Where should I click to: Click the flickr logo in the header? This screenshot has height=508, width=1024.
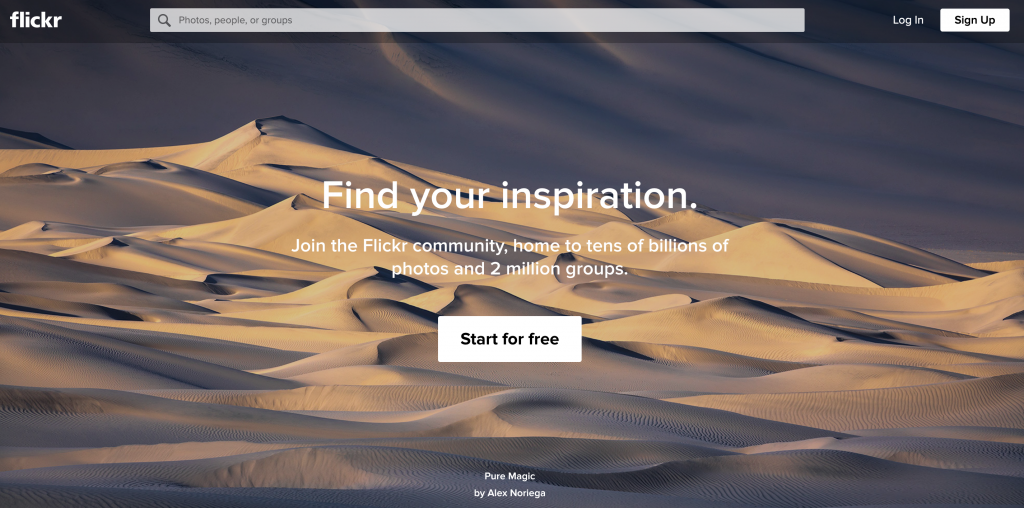[x=36, y=20]
